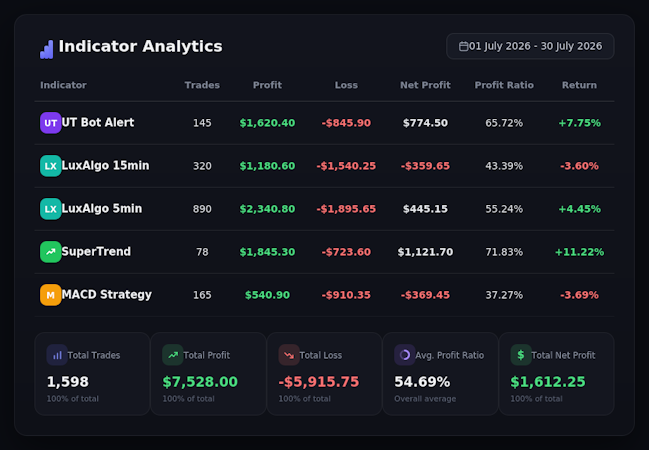Select the MACD Strategy indicator name
The image size is (649, 450).
pos(107,295)
